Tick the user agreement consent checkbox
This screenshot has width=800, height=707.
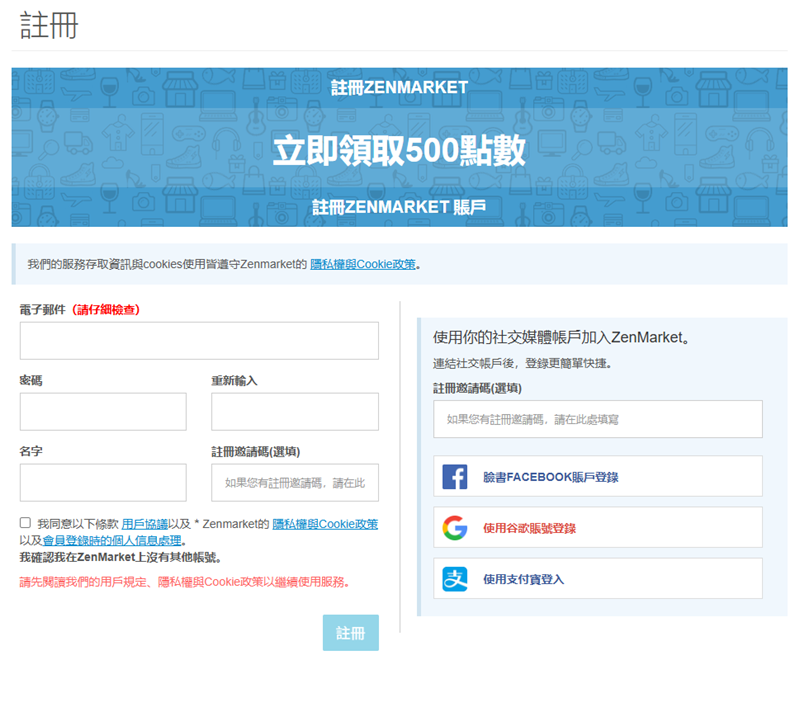[x=25, y=523]
